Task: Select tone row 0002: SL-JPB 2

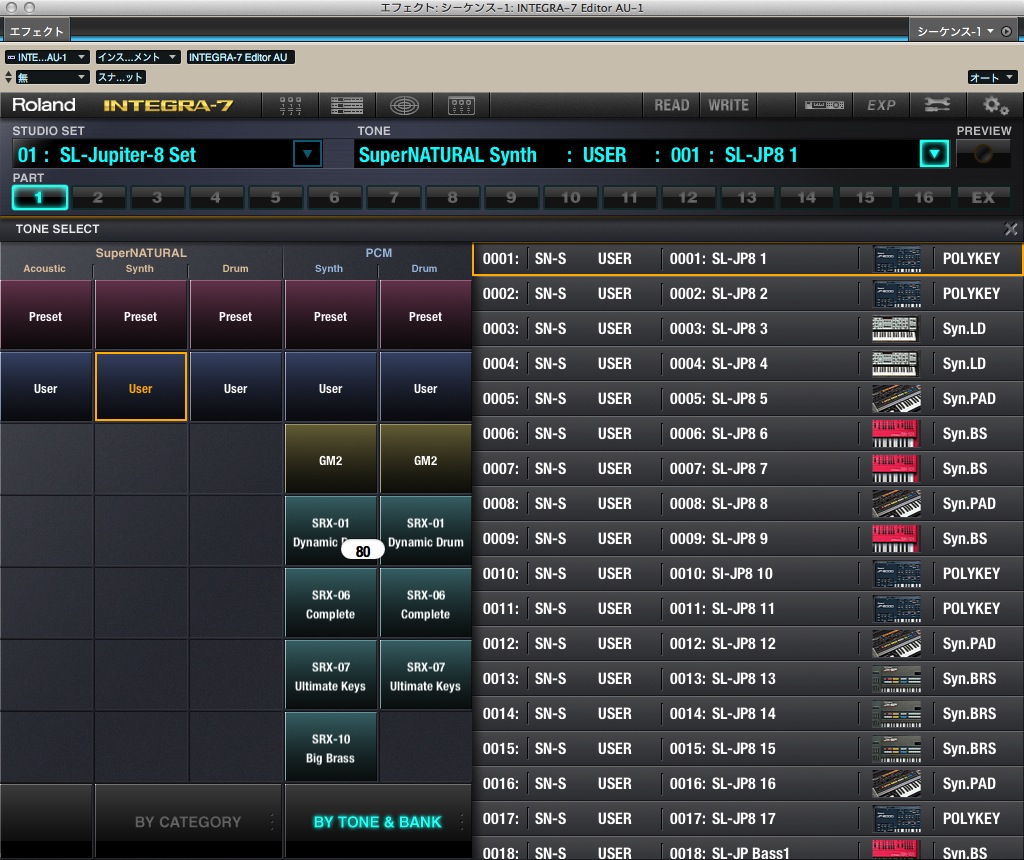Action: [x=748, y=294]
